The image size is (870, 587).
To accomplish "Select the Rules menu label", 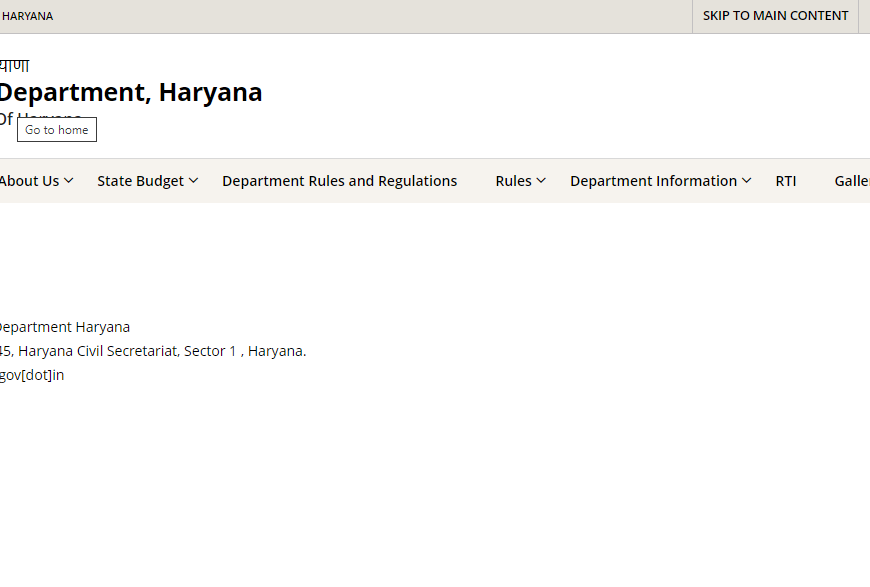I will tap(513, 181).
